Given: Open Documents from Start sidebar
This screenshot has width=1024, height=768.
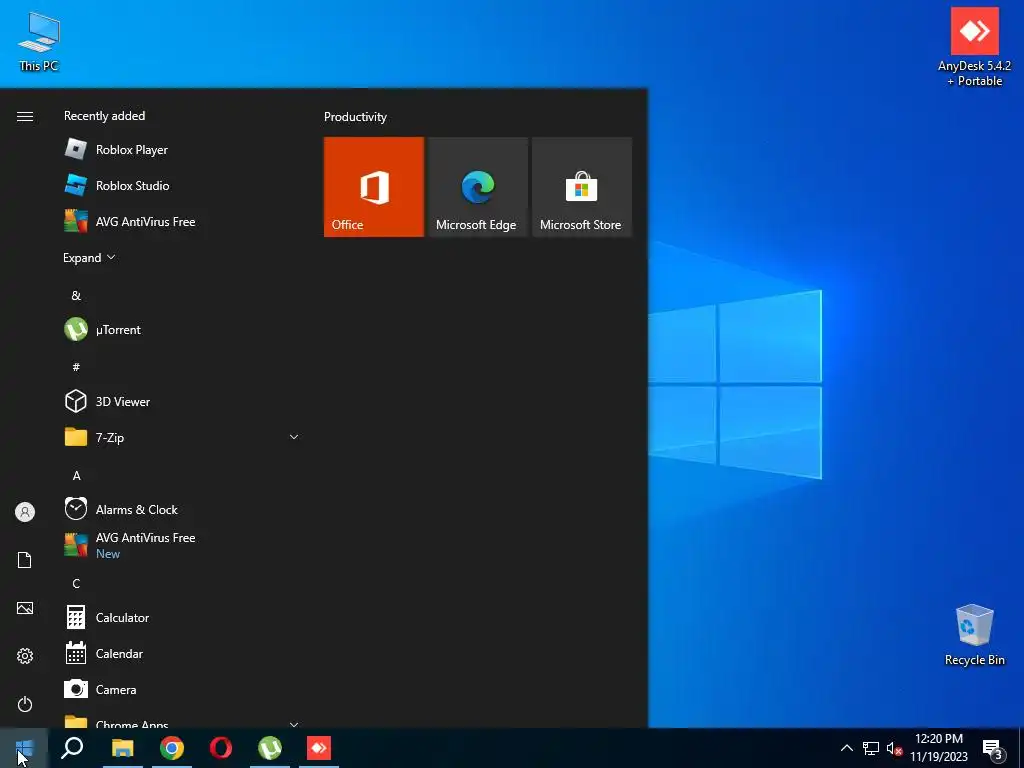Looking at the screenshot, I should click(25, 560).
